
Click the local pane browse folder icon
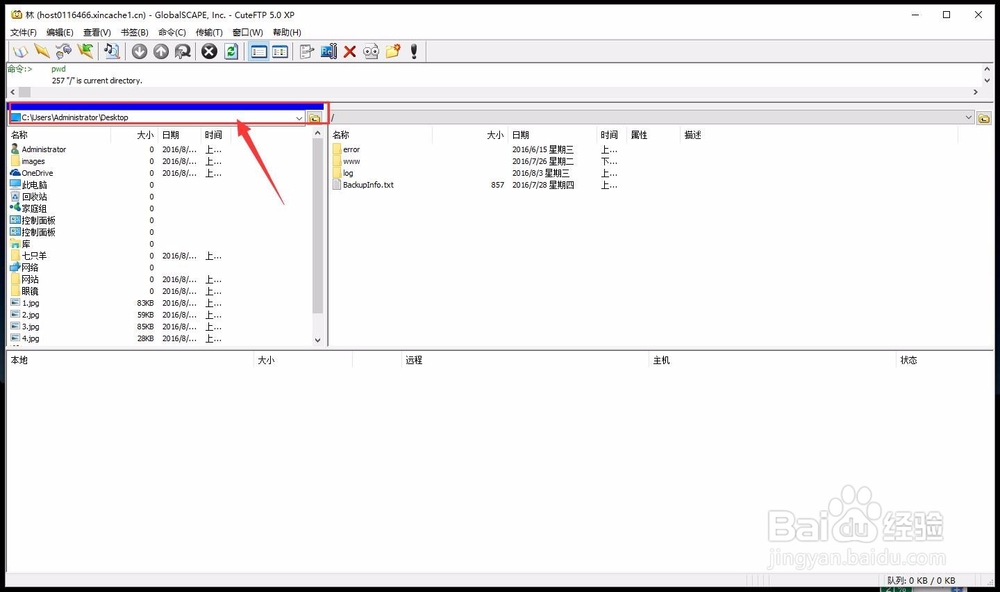tap(314, 118)
